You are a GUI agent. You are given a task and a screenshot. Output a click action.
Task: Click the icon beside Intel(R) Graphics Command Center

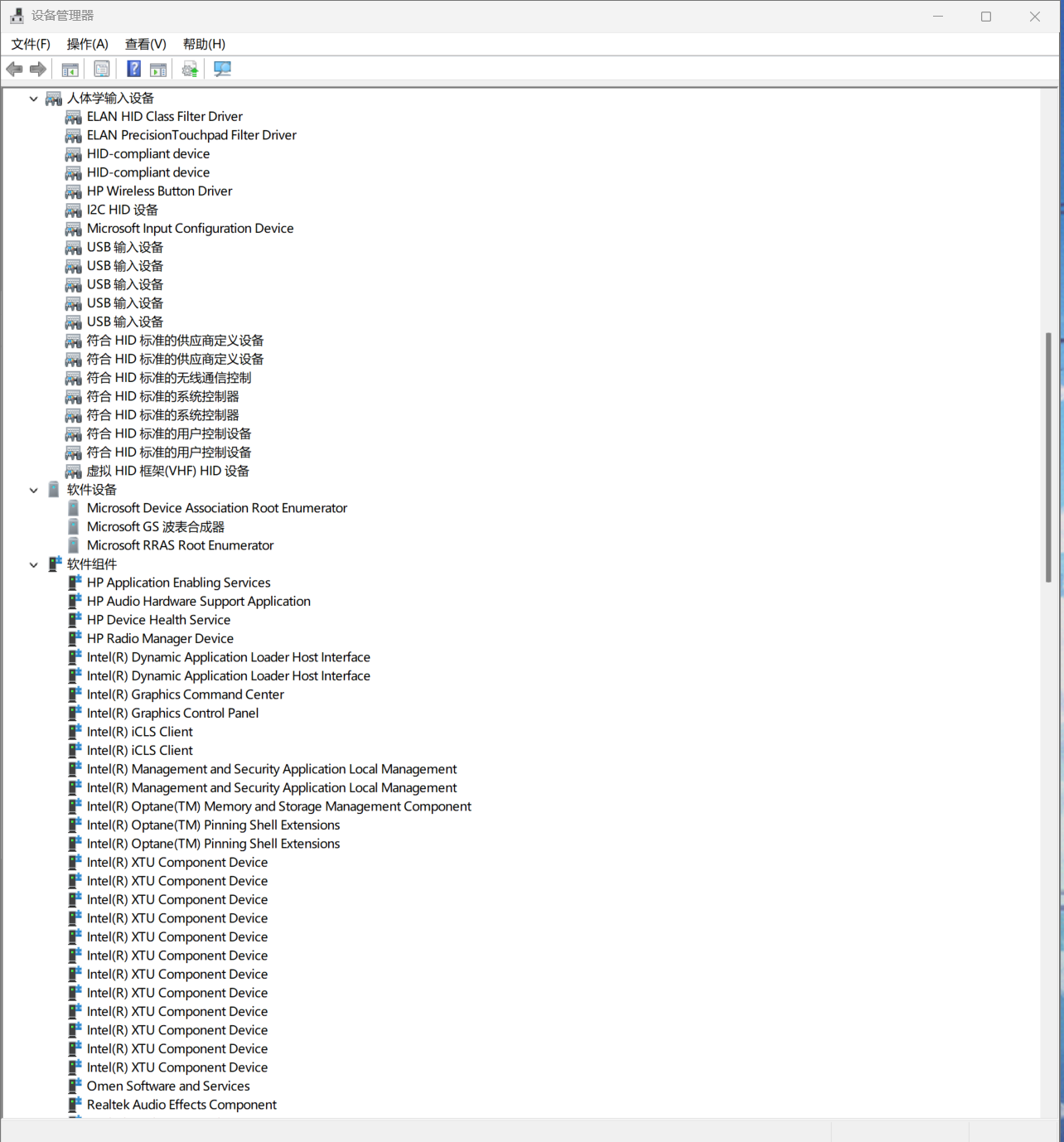[75, 694]
